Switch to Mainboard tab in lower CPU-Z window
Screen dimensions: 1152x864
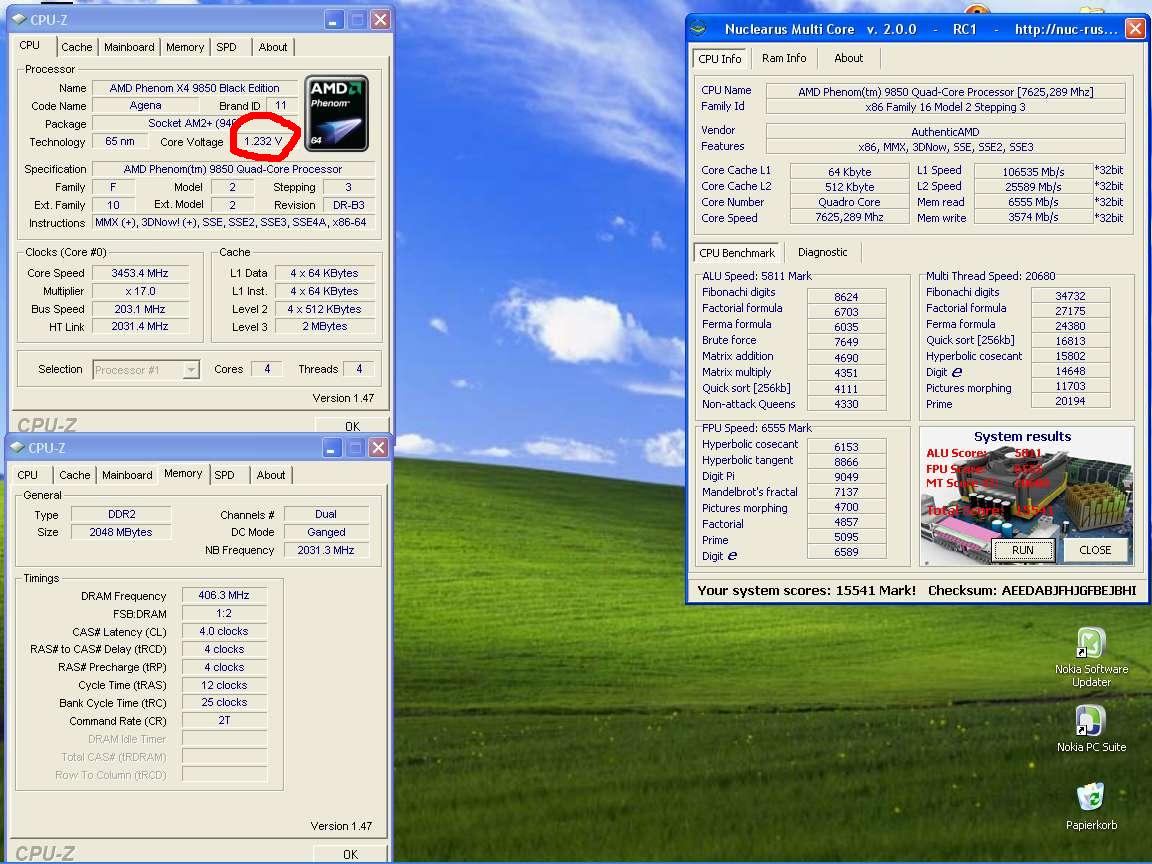coord(127,475)
